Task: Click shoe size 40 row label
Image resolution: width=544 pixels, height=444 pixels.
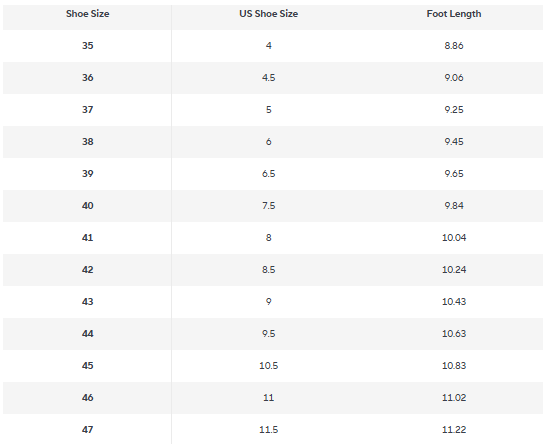Action: click(x=87, y=206)
